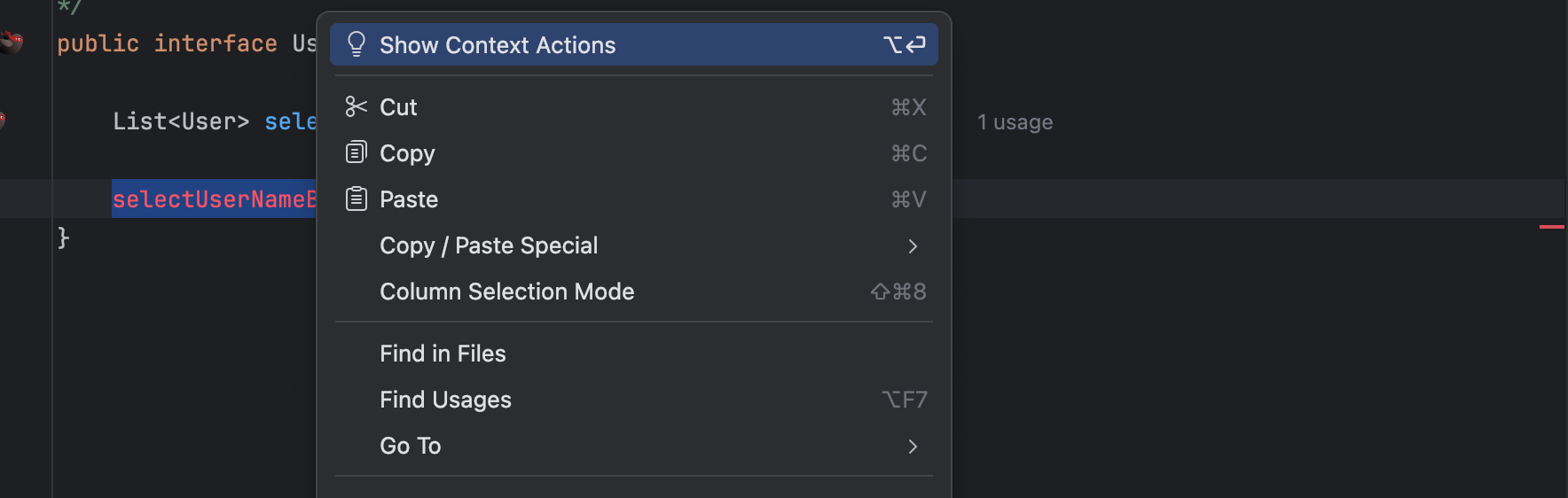The image size is (1568, 498).
Task: Select Show Context Actions
Action: coord(498,45)
